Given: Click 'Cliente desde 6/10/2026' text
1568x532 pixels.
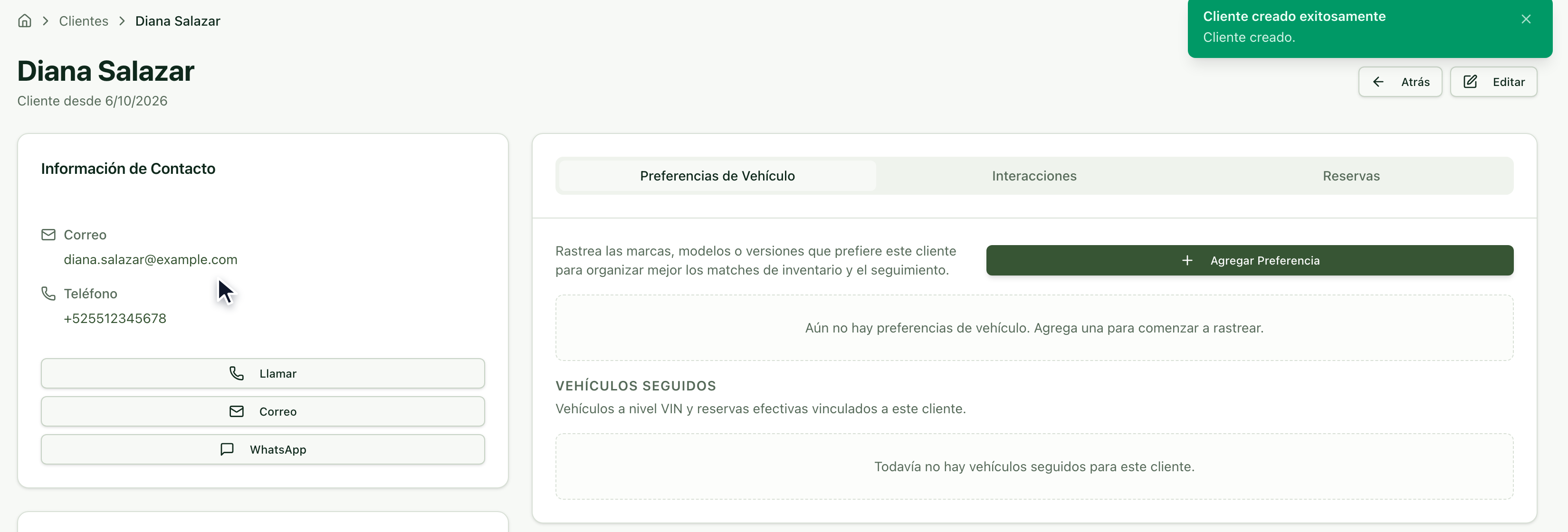Looking at the screenshot, I should 93,101.
